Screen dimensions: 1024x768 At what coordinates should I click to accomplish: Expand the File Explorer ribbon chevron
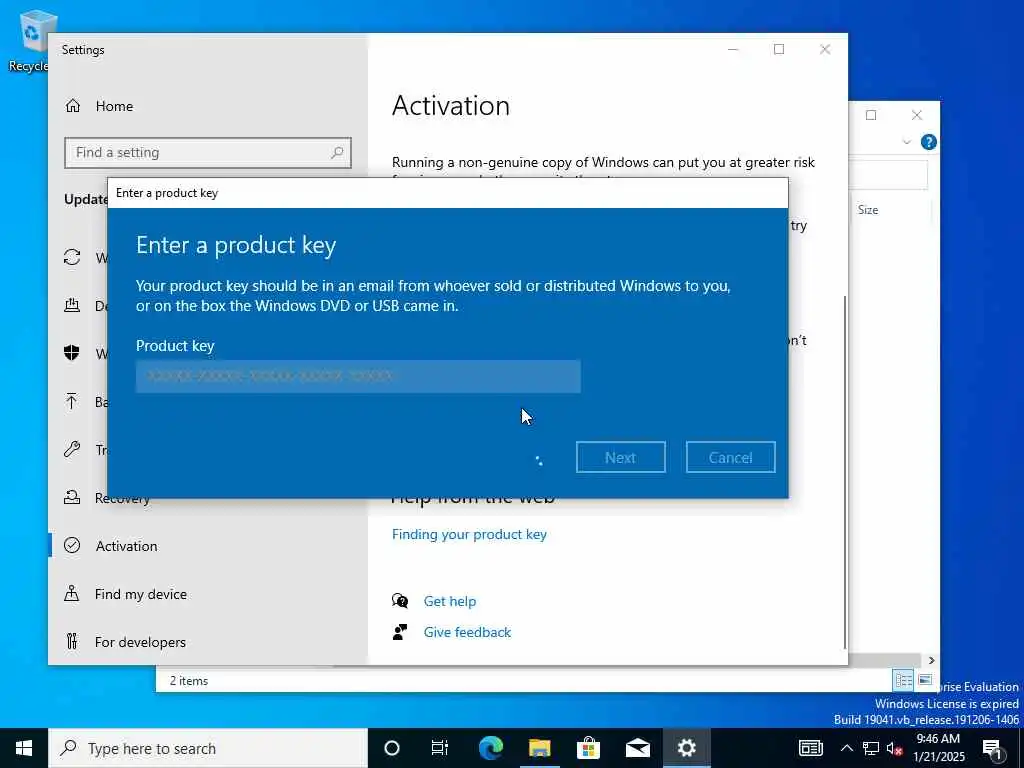pos(906,142)
